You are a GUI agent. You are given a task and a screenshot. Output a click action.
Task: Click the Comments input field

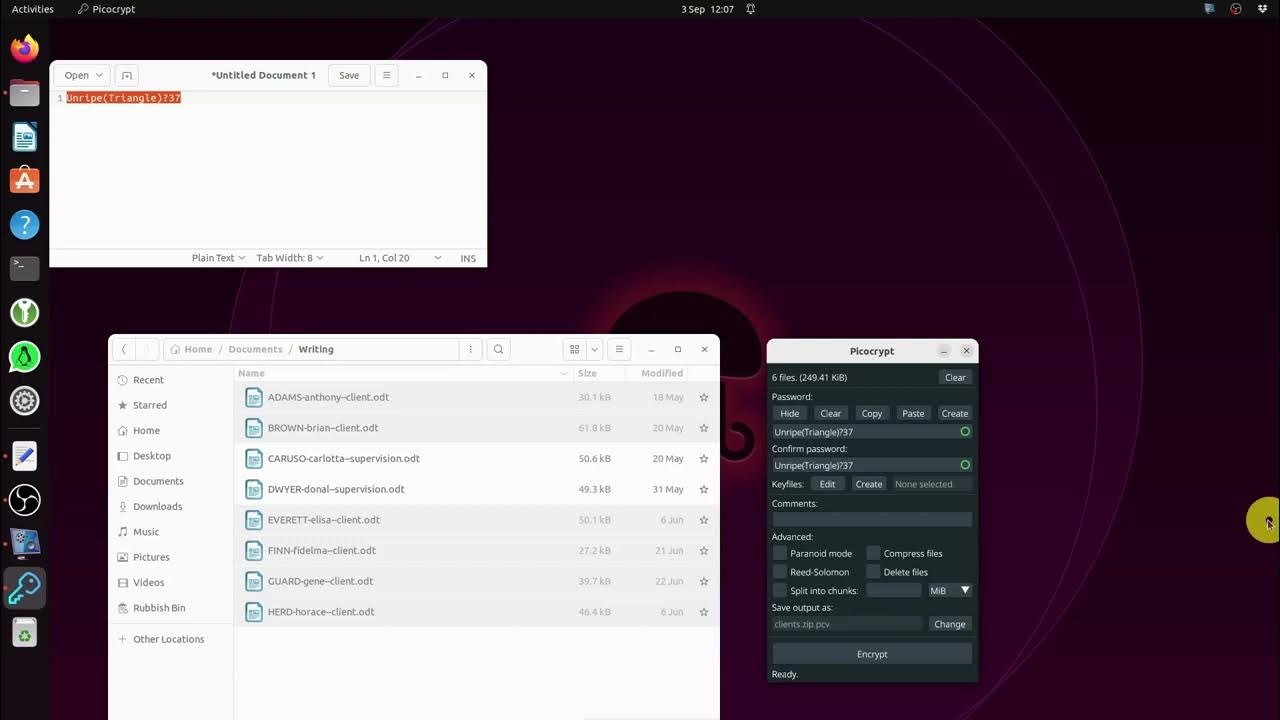tap(872, 520)
